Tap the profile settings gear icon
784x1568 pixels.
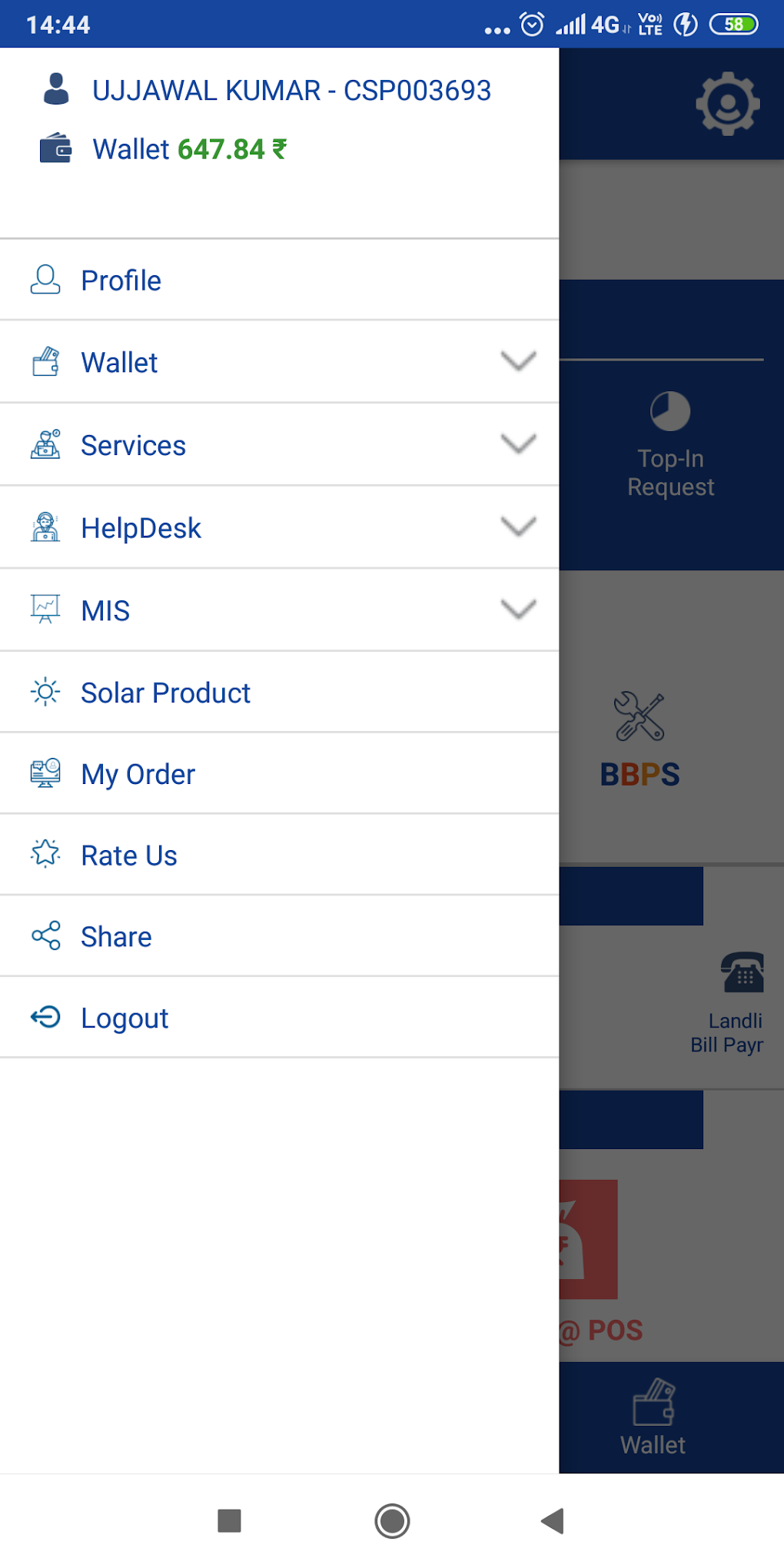click(x=727, y=104)
